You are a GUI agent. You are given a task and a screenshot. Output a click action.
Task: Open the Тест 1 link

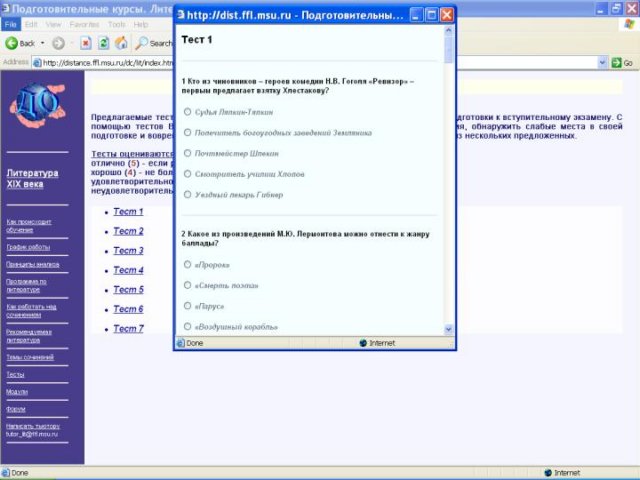[x=128, y=212]
